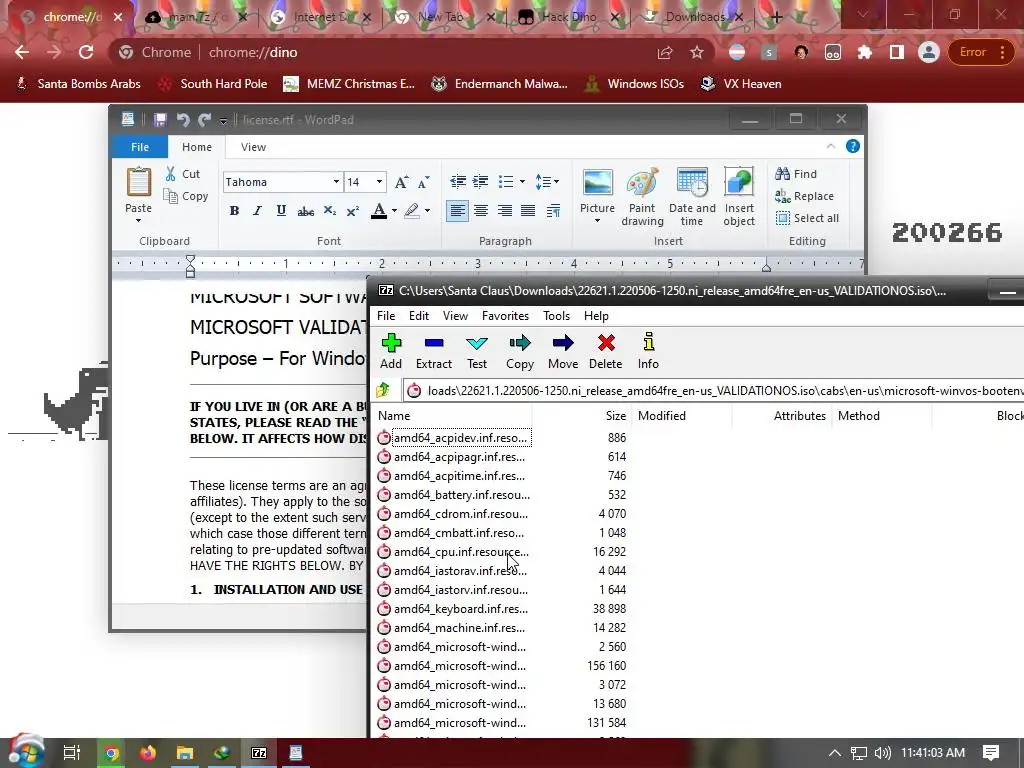Toggle left text alignment
This screenshot has width=1024, height=768.
457,210
